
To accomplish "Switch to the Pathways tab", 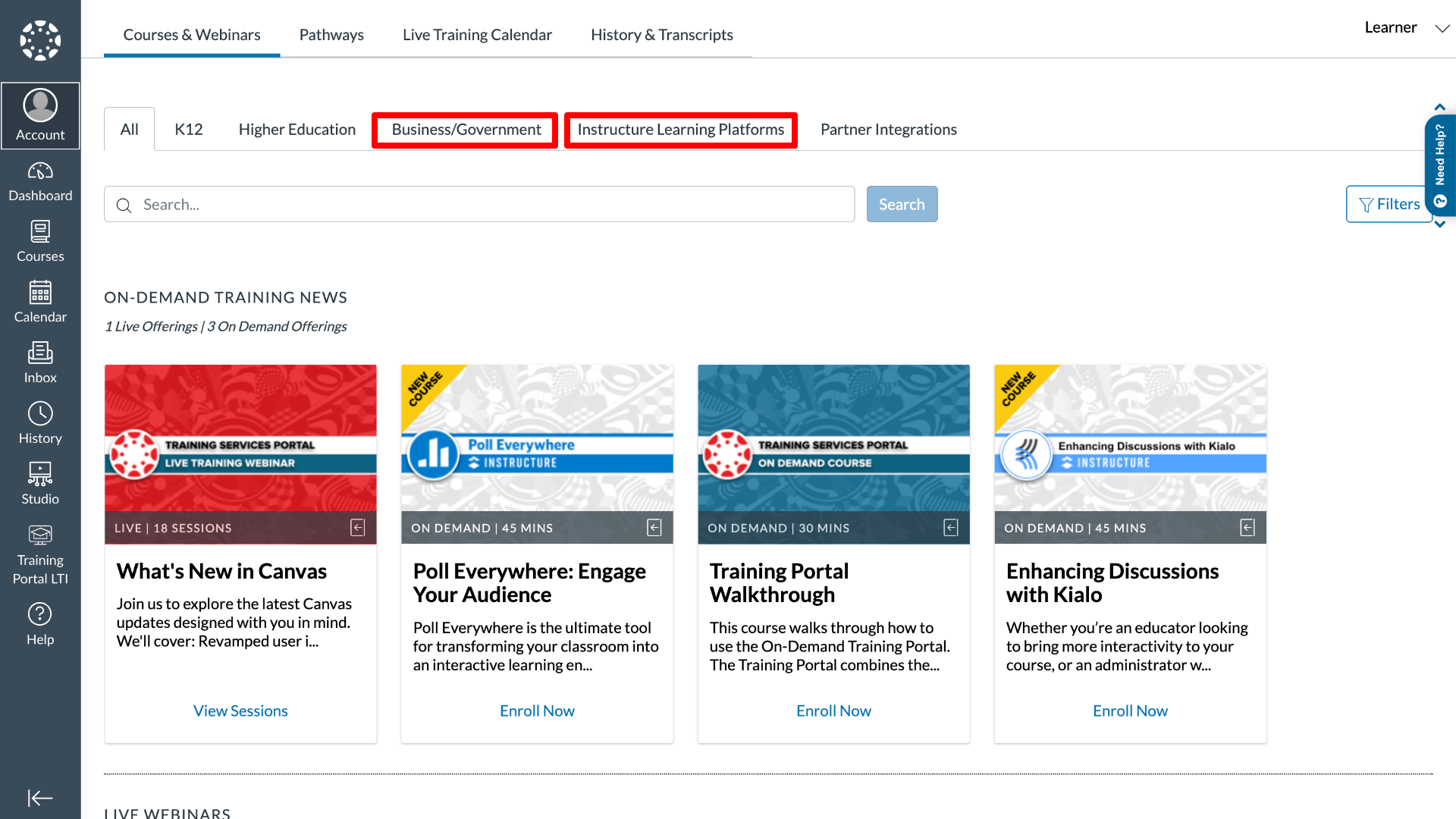I will tap(331, 35).
